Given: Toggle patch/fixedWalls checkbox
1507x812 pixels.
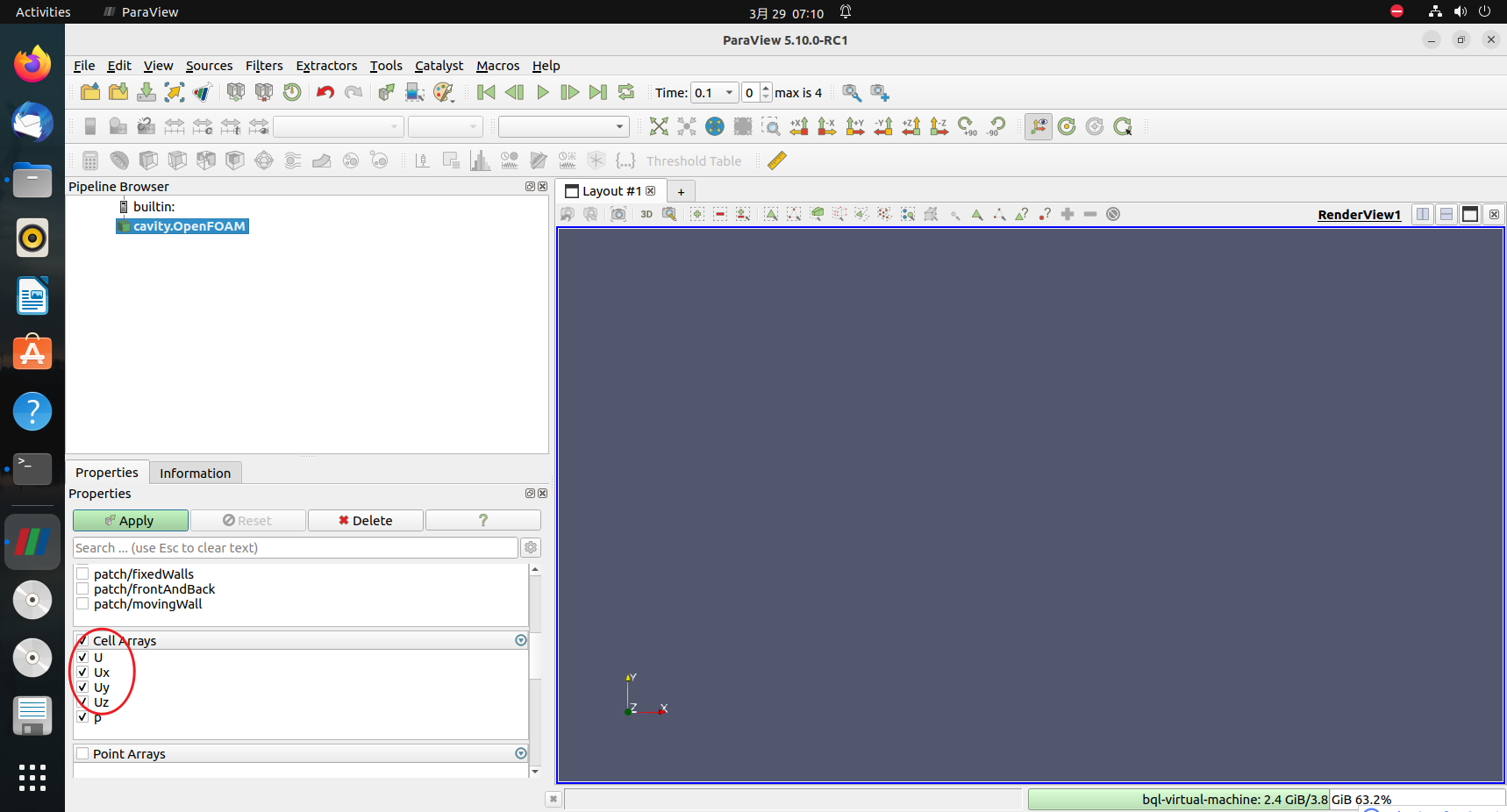Looking at the screenshot, I should pyautogui.click(x=82, y=574).
